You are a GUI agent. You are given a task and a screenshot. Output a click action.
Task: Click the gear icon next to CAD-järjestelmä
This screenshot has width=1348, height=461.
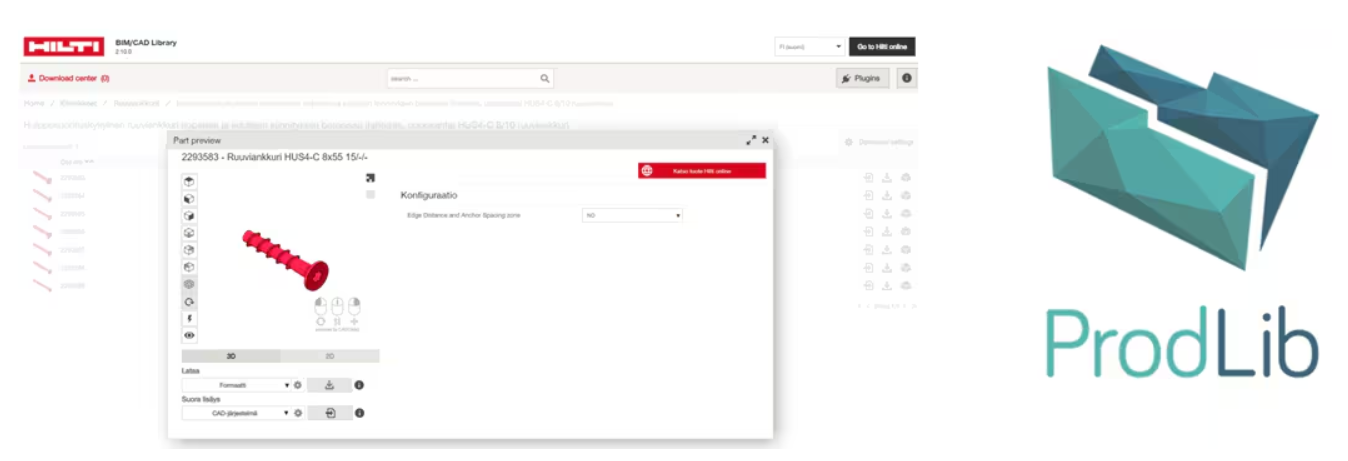pyautogui.click(x=298, y=412)
